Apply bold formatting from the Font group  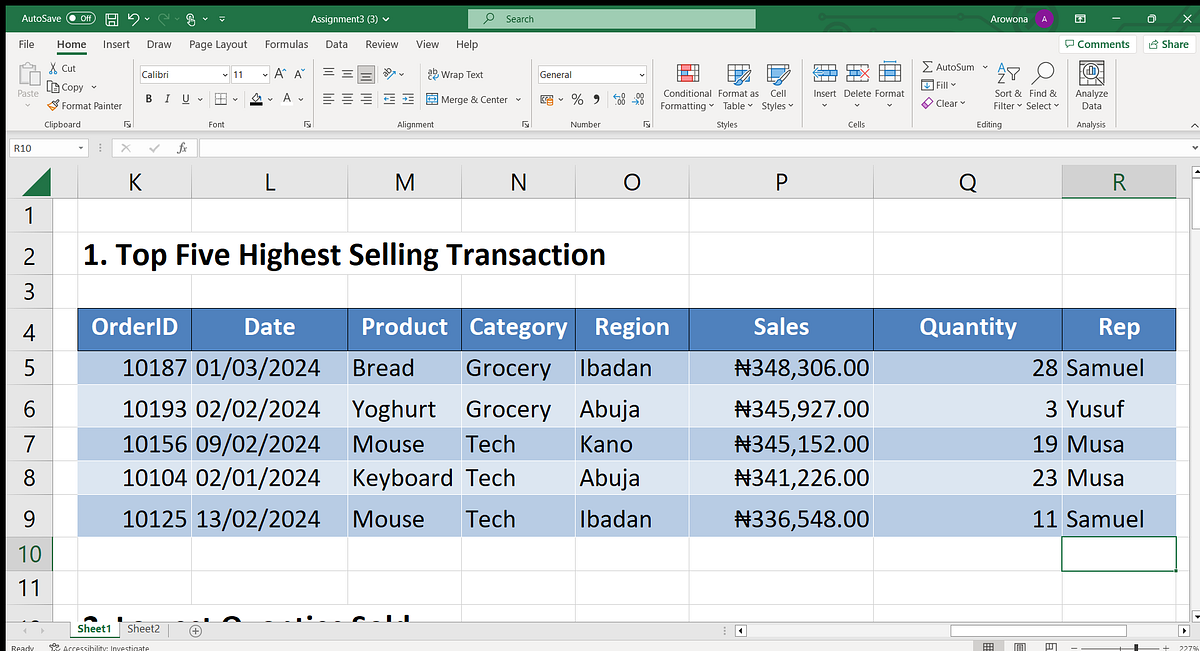pyautogui.click(x=148, y=99)
